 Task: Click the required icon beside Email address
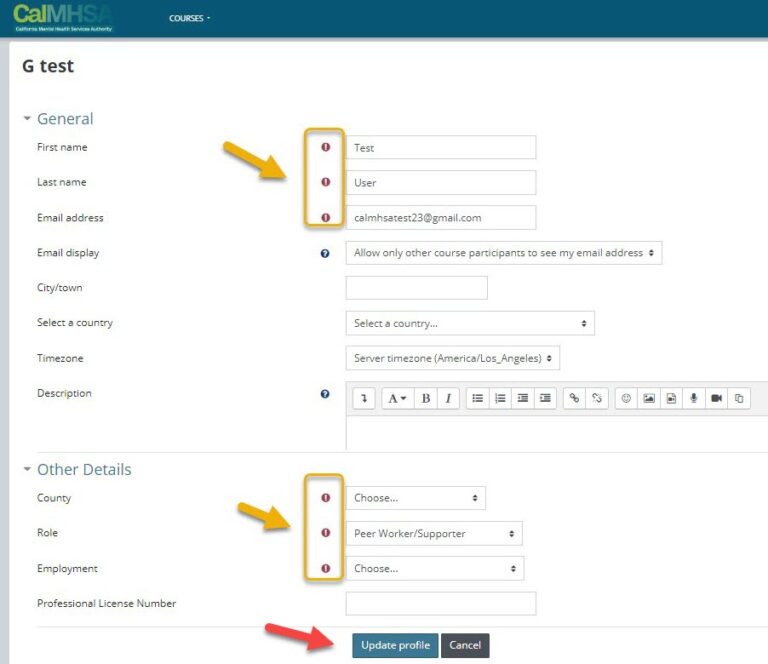click(x=326, y=217)
